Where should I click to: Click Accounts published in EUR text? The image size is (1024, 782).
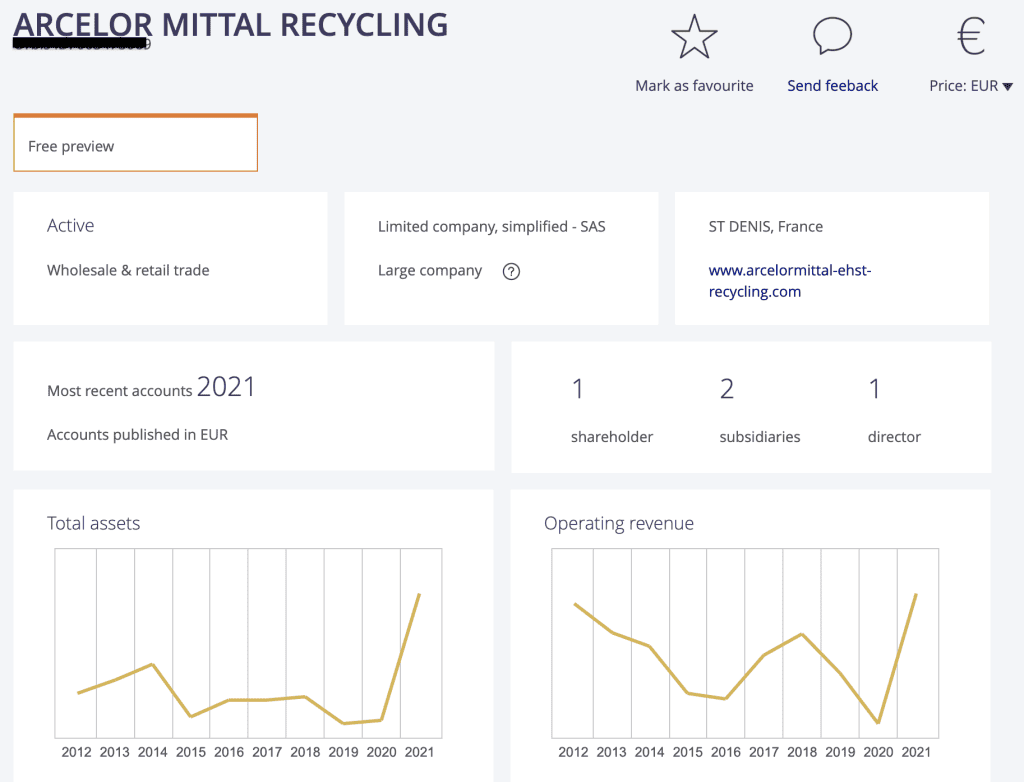coord(137,435)
